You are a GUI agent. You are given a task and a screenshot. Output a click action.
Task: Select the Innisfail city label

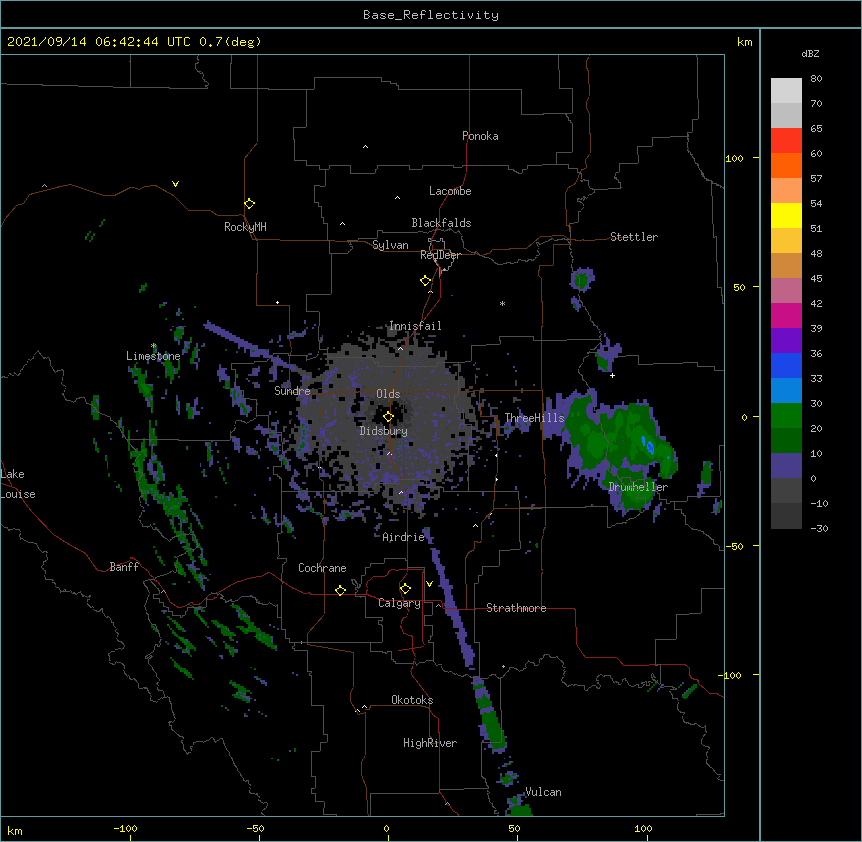pyautogui.click(x=415, y=326)
